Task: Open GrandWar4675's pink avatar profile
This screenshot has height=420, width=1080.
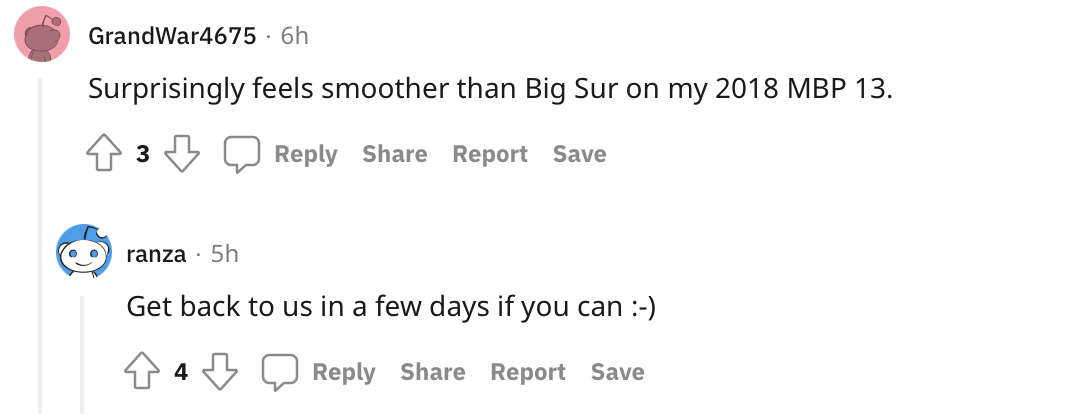Action: tap(42, 34)
